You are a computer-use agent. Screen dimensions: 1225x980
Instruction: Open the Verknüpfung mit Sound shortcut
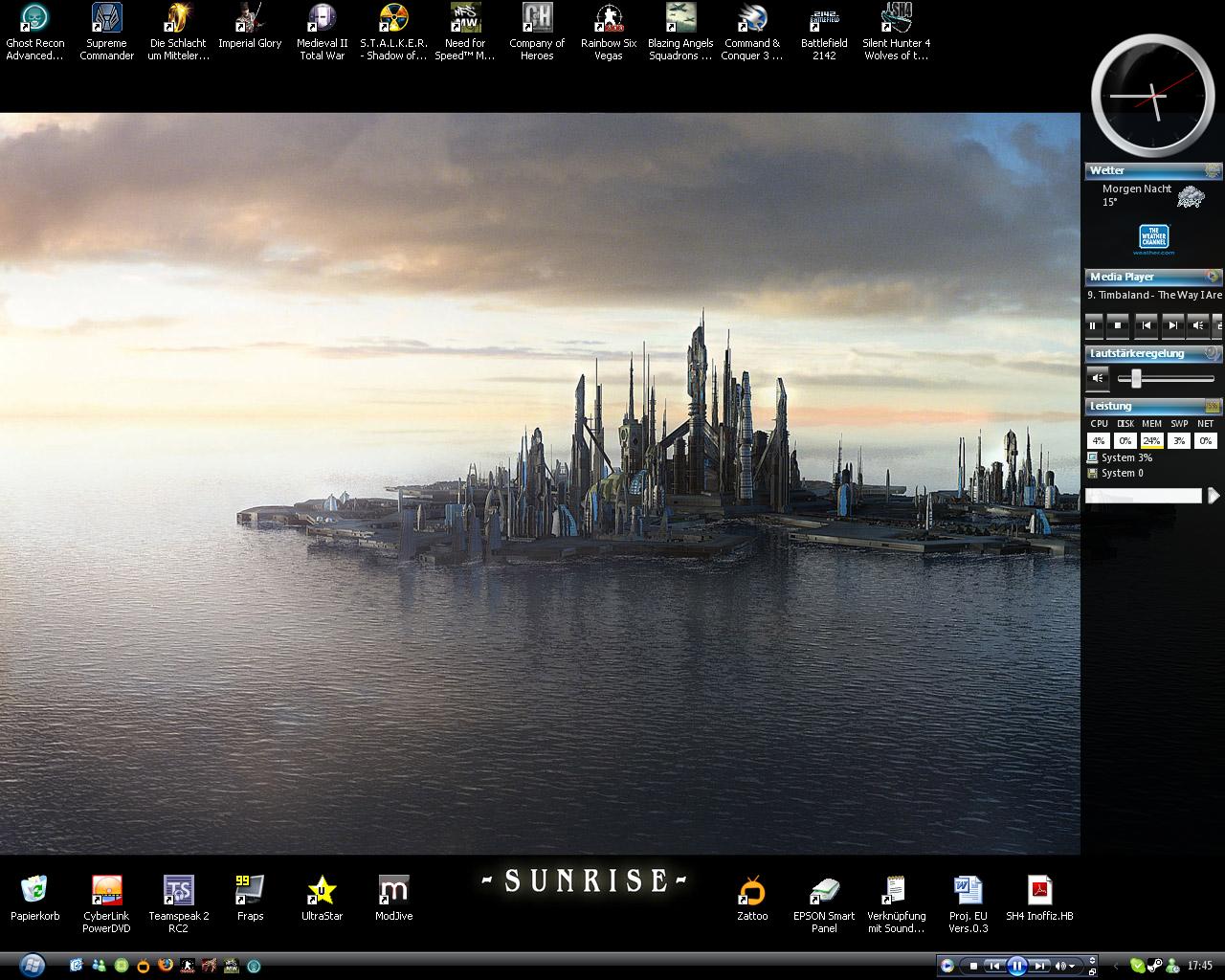896,903
